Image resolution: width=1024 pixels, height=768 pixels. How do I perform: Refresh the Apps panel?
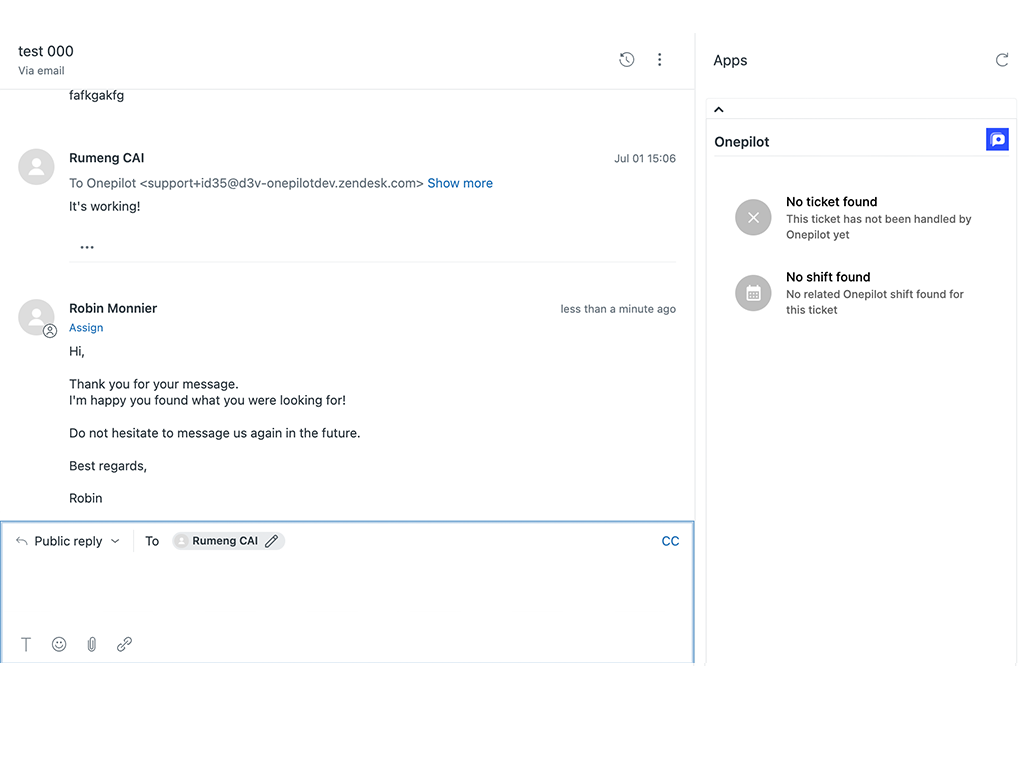point(1002,60)
